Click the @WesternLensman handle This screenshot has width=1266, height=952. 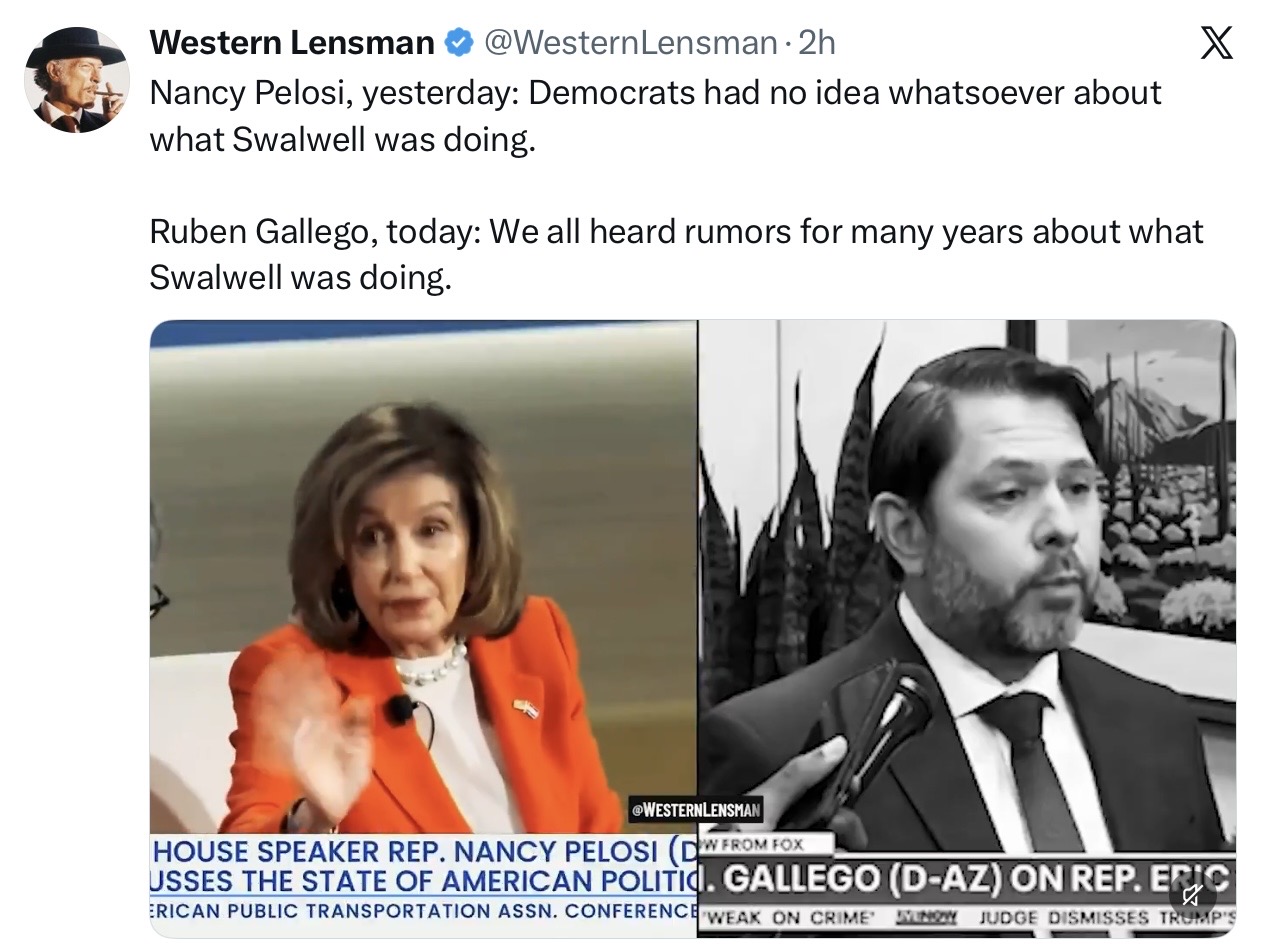pyautogui.click(x=630, y=42)
